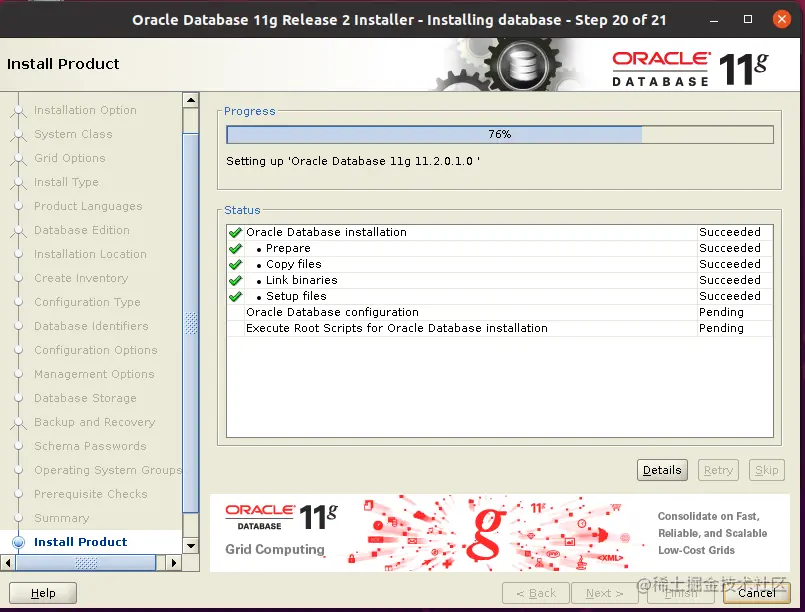Select the Install Product step in sidebar
The height and width of the screenshot is (612, 805).
pos(80,542)
